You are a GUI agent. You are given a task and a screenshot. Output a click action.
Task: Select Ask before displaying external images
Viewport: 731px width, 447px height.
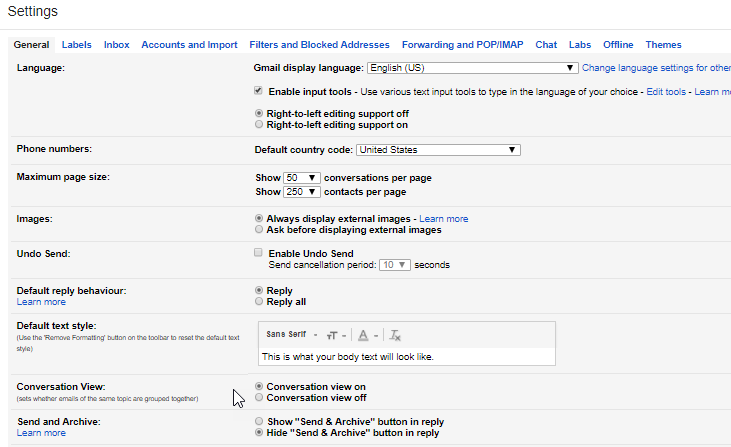(x=259, y=229)
